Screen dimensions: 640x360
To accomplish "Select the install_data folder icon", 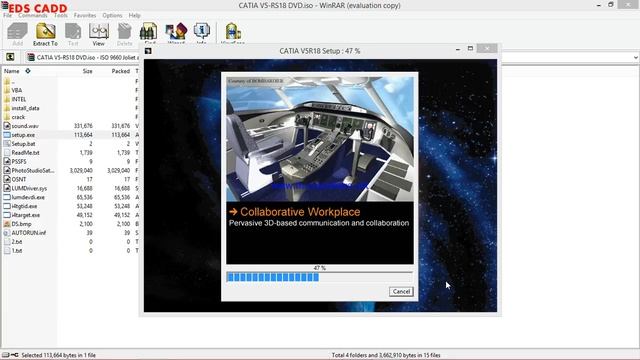I will [7, 108].
